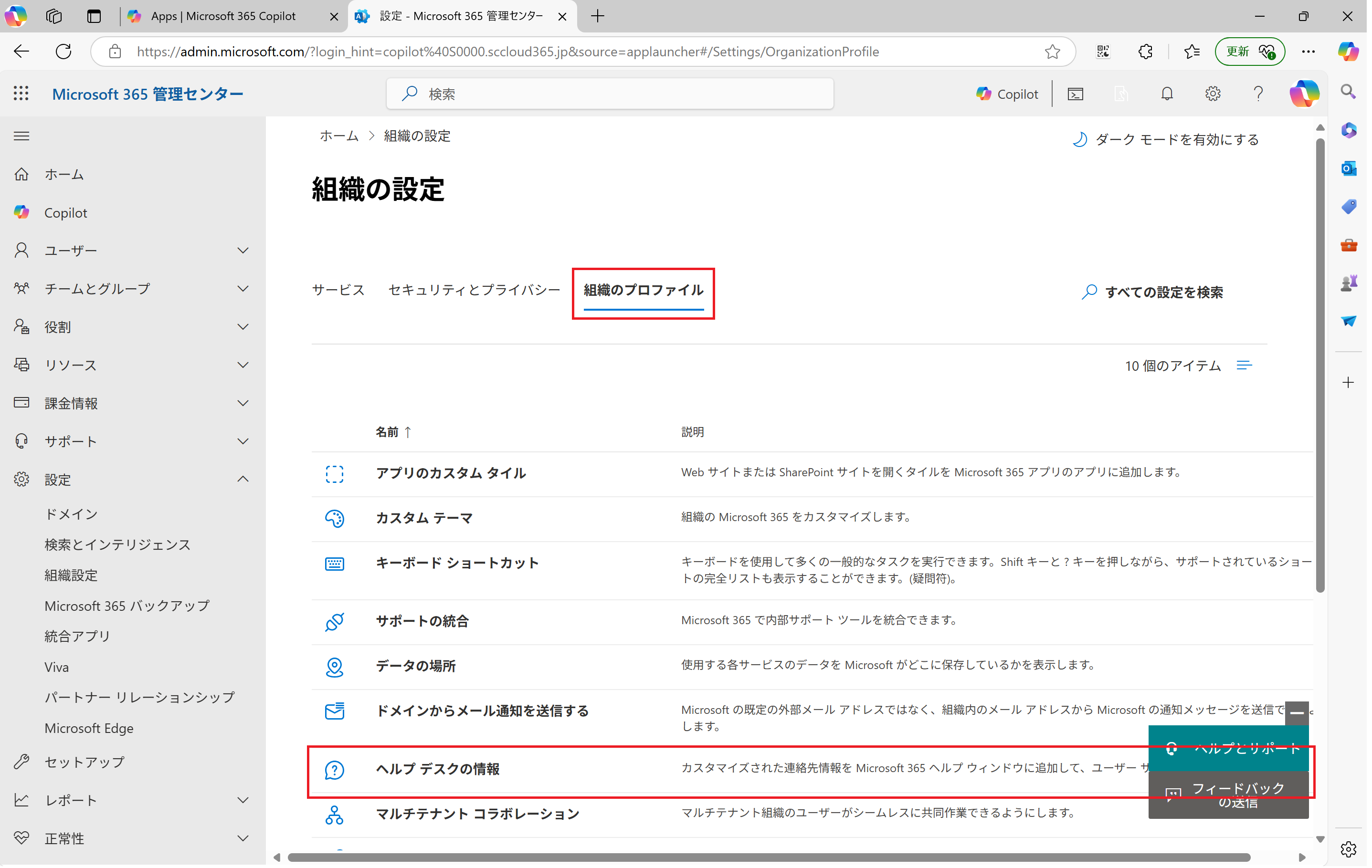
Task: Click the help question mark icon
Action: [x=1257, y=94]
